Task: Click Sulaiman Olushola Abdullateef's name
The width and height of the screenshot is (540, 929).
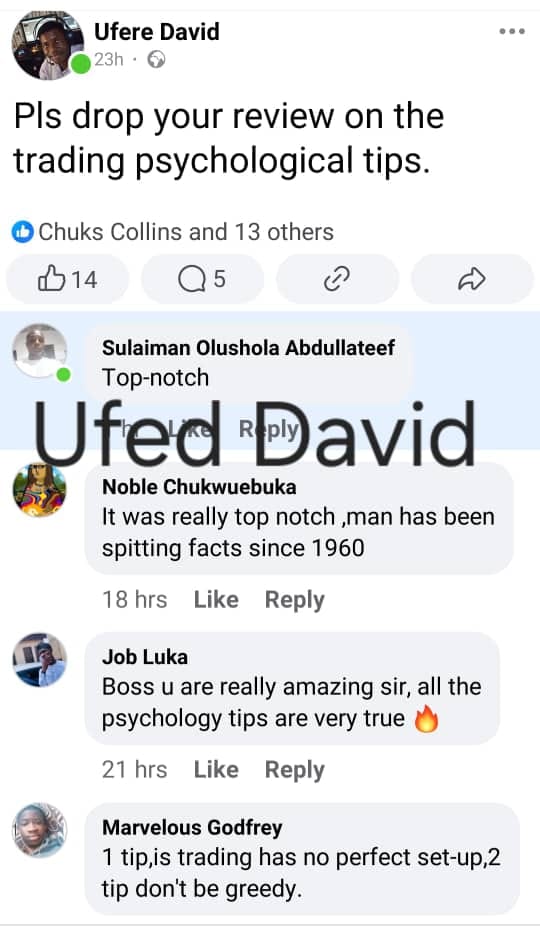Action: pyautogui.click(x=248, y=348)
